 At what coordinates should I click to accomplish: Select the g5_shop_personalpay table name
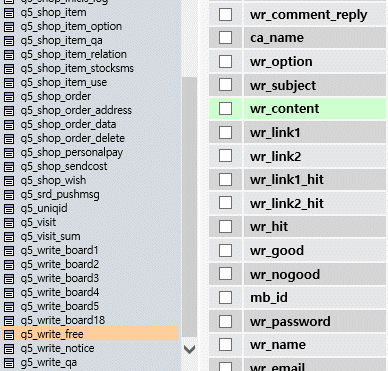pyautogui.click(x=72, y=153)
